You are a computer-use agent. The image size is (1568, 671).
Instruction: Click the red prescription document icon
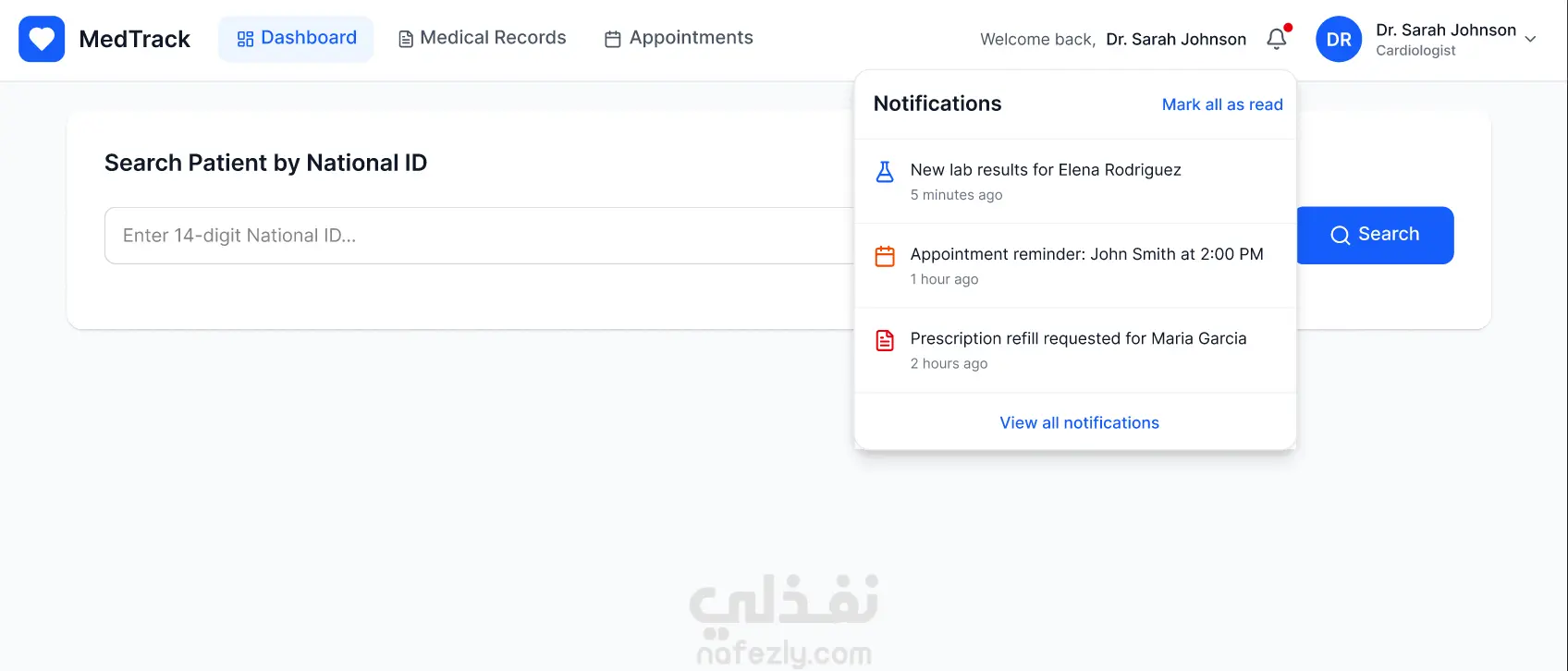pos(885,340)
